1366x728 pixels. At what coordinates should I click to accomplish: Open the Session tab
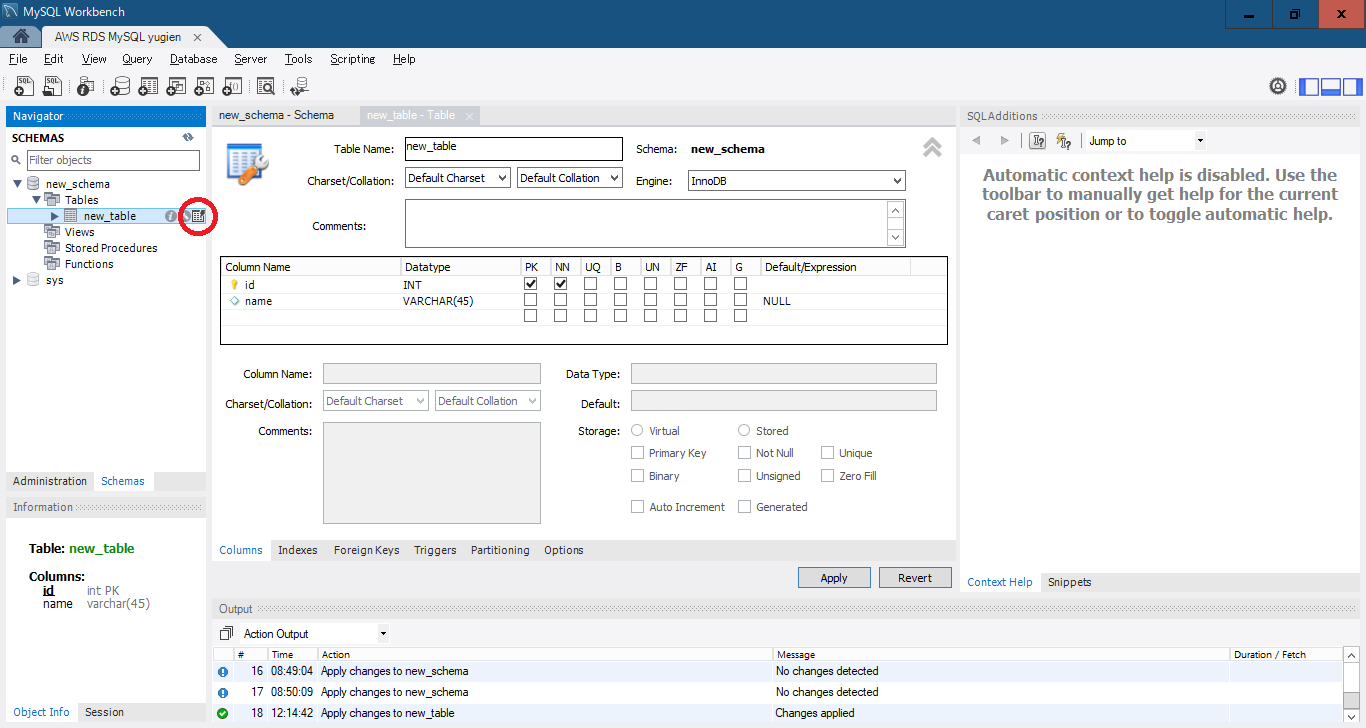point(104,712)
